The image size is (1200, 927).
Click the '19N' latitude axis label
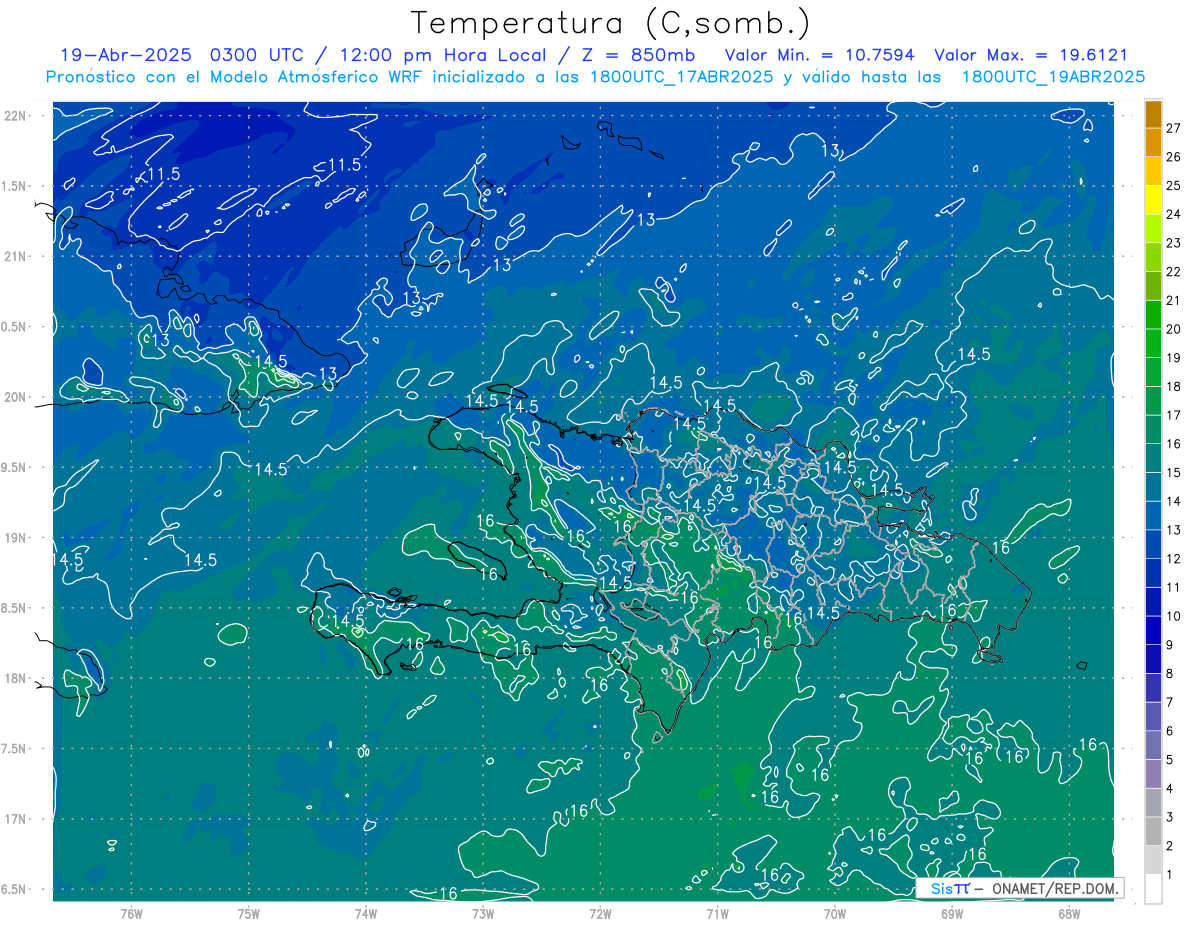(15, 538)
